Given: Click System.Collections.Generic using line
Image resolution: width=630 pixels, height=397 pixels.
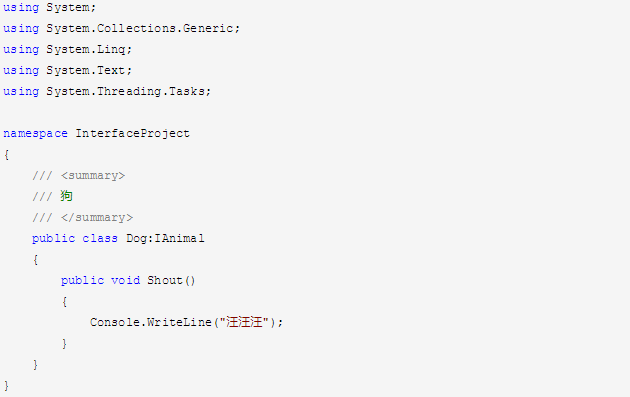Looking at the screenshot, I should [121, 29].
